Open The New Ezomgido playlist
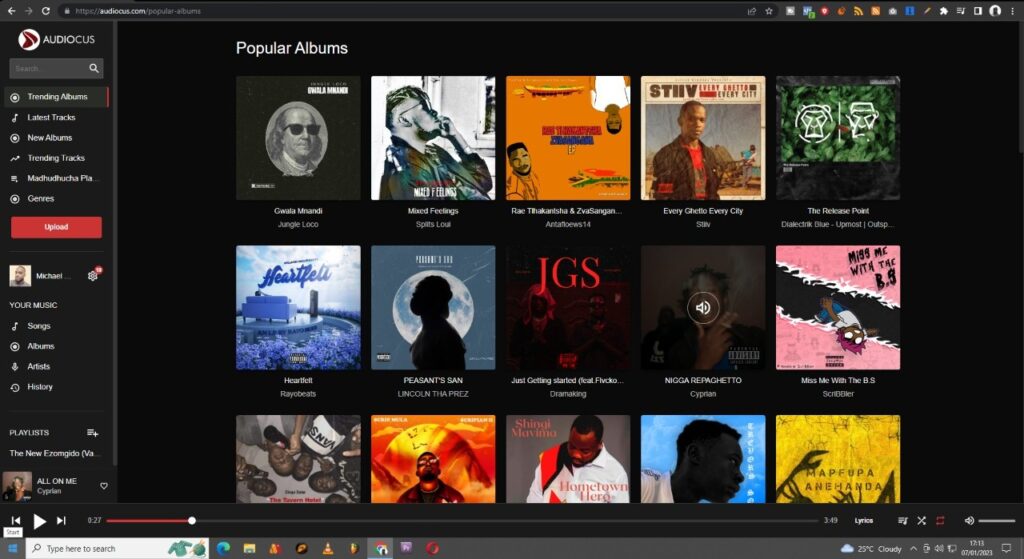1024x559 pixels. [x=52, y=453]
